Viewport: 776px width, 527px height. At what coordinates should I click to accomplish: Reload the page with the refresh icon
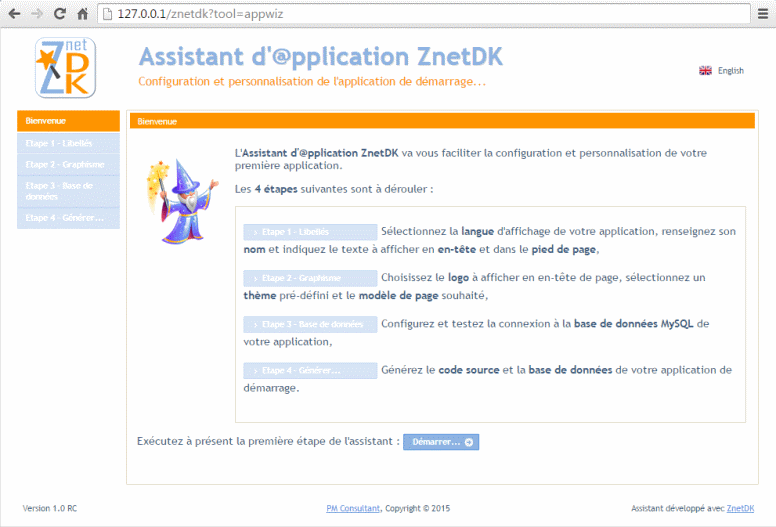pyautogui.click(x=60, y=14)
